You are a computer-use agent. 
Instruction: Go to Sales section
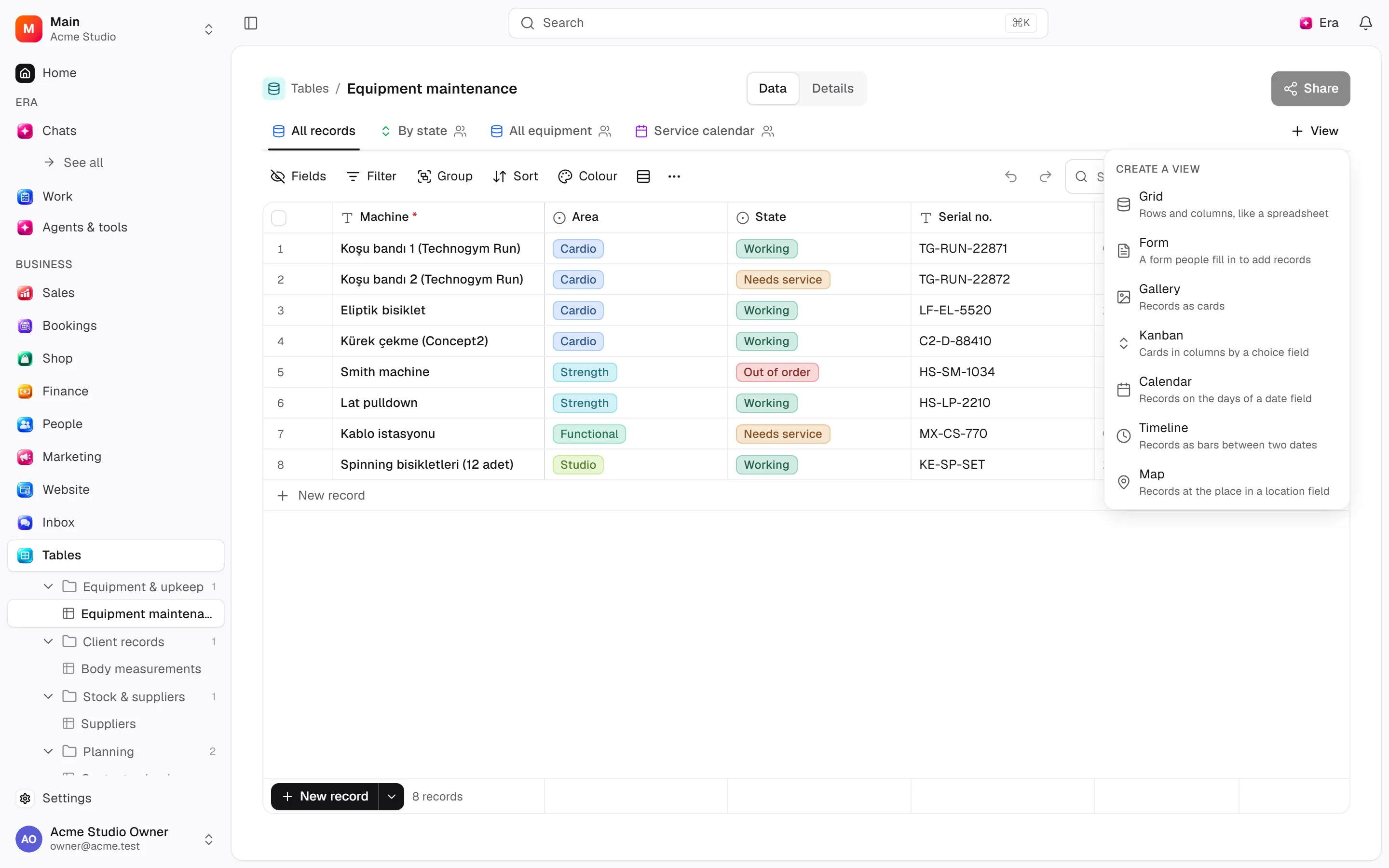[x=115, y=293]
